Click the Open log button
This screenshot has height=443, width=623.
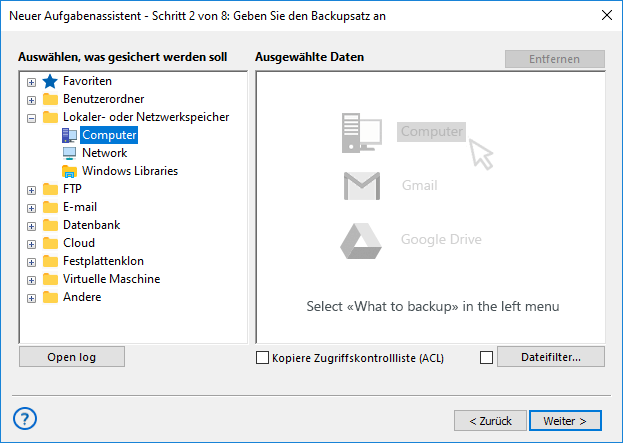pyautogui.click(x=71, y=356)
